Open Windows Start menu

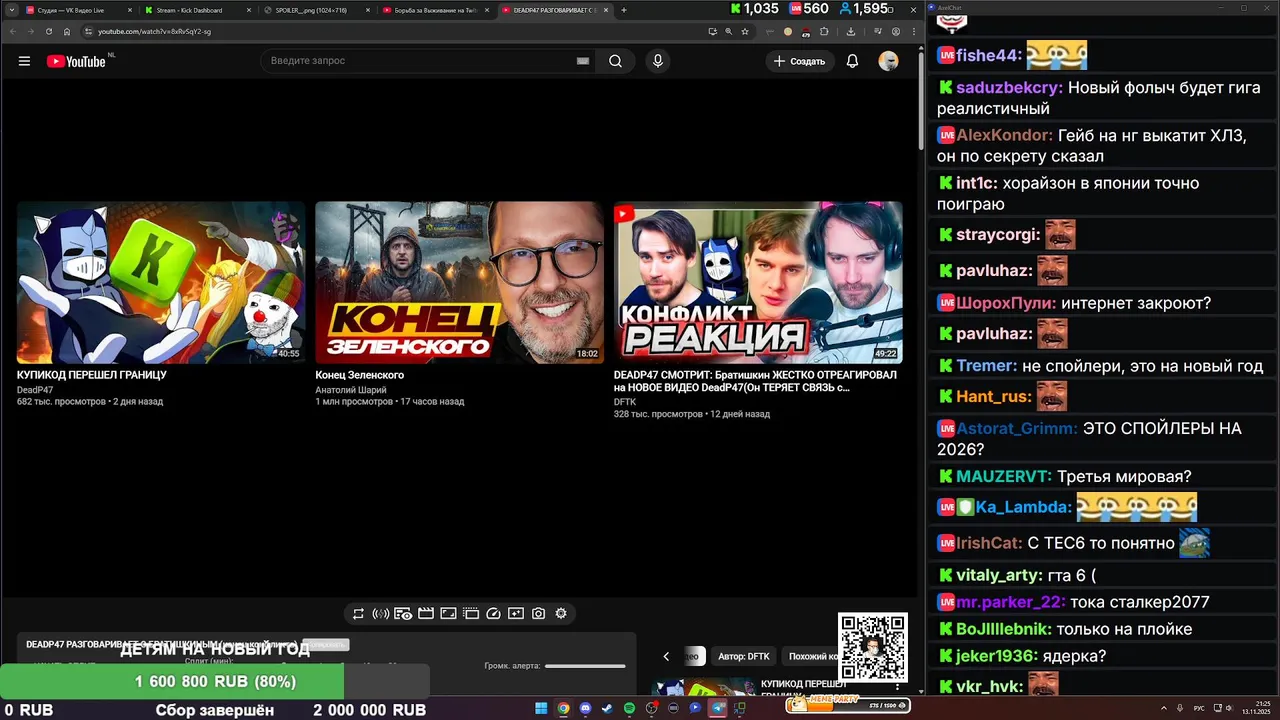pyautogui.click(x=541, y=708)
